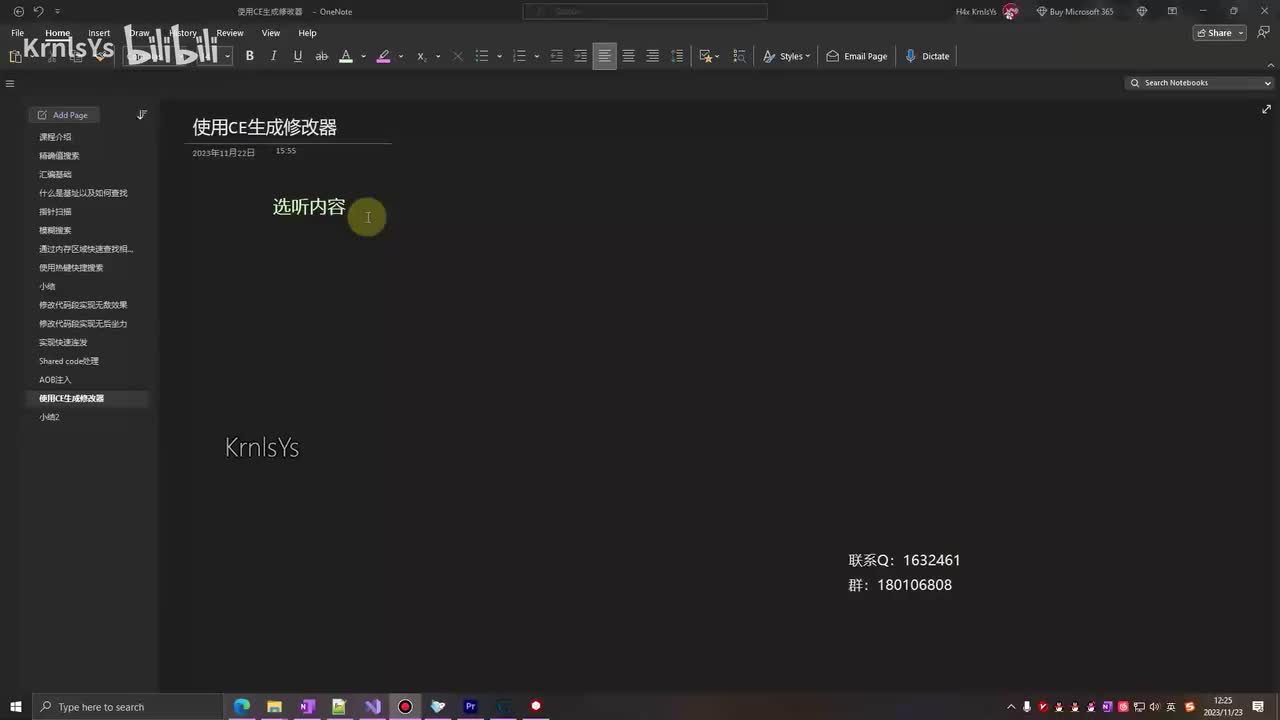Open Premiere Pro from taskbar
This screenshot has height=720, width=1280.
pos(470,707)
